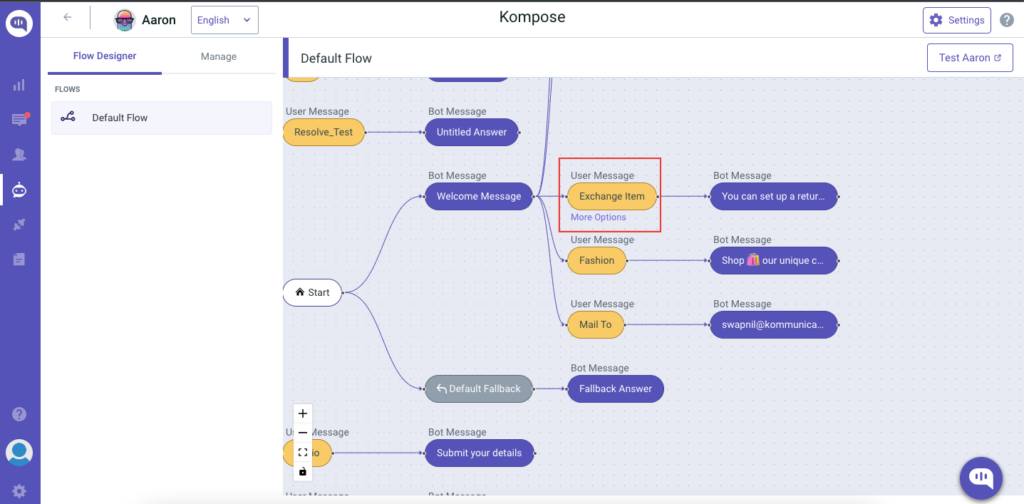Select the Resolve_Test user message node
Screen dimensions: 1024x504
[323, 132]
